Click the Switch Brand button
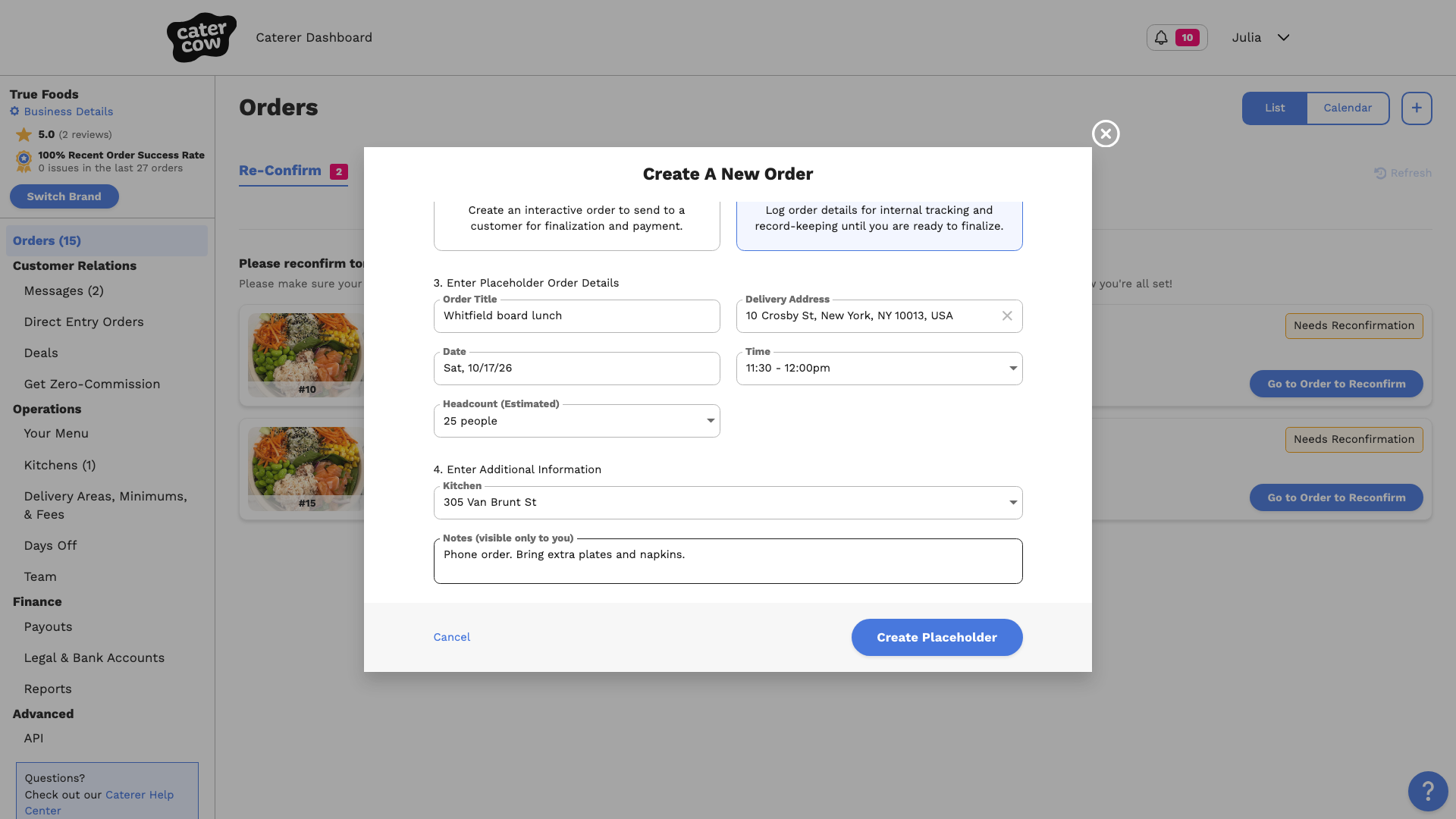This screenshot has height=819, width=1456. (64, 196)
